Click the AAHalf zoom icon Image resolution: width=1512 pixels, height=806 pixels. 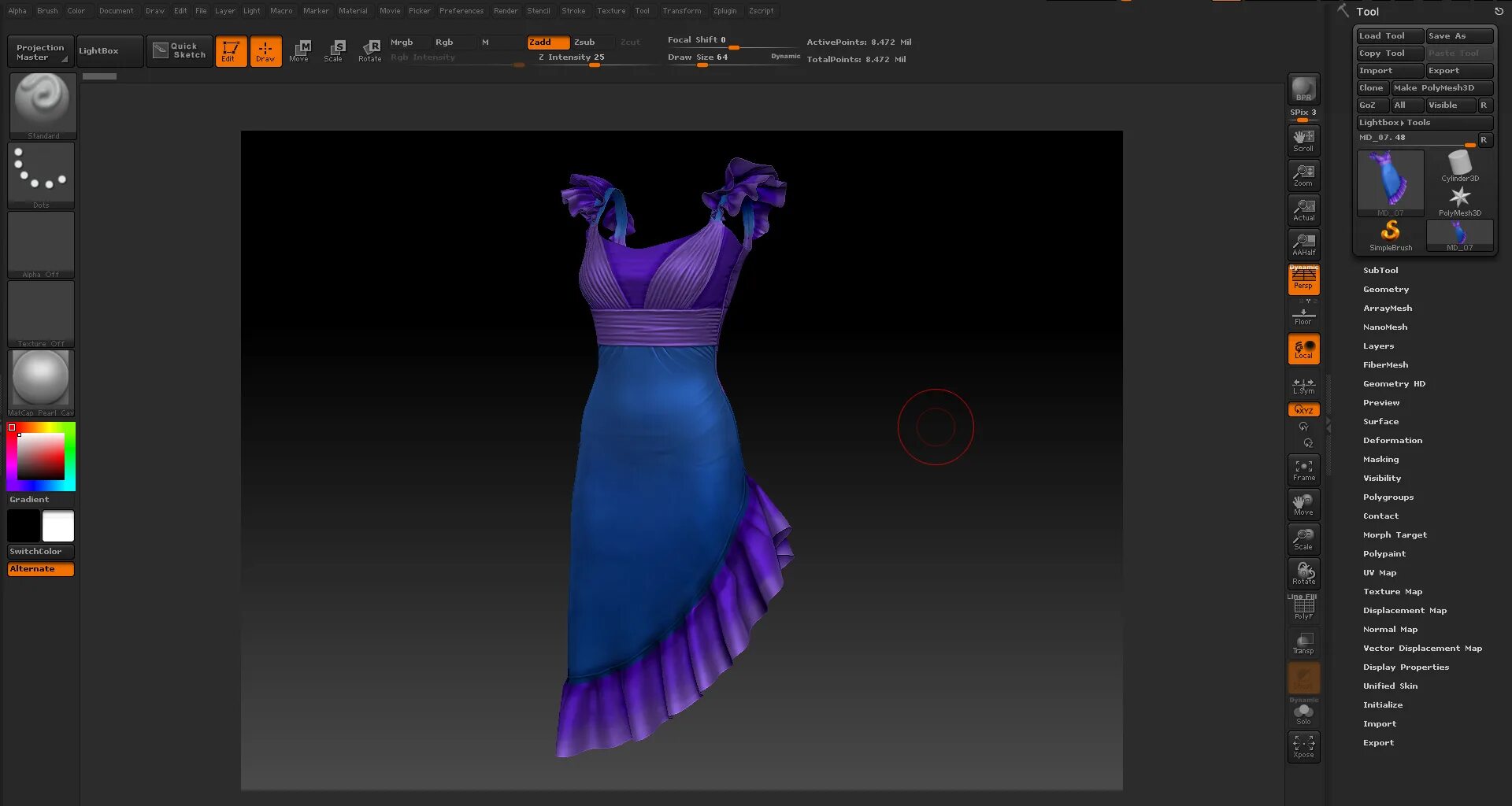[x=1303, y=245]
